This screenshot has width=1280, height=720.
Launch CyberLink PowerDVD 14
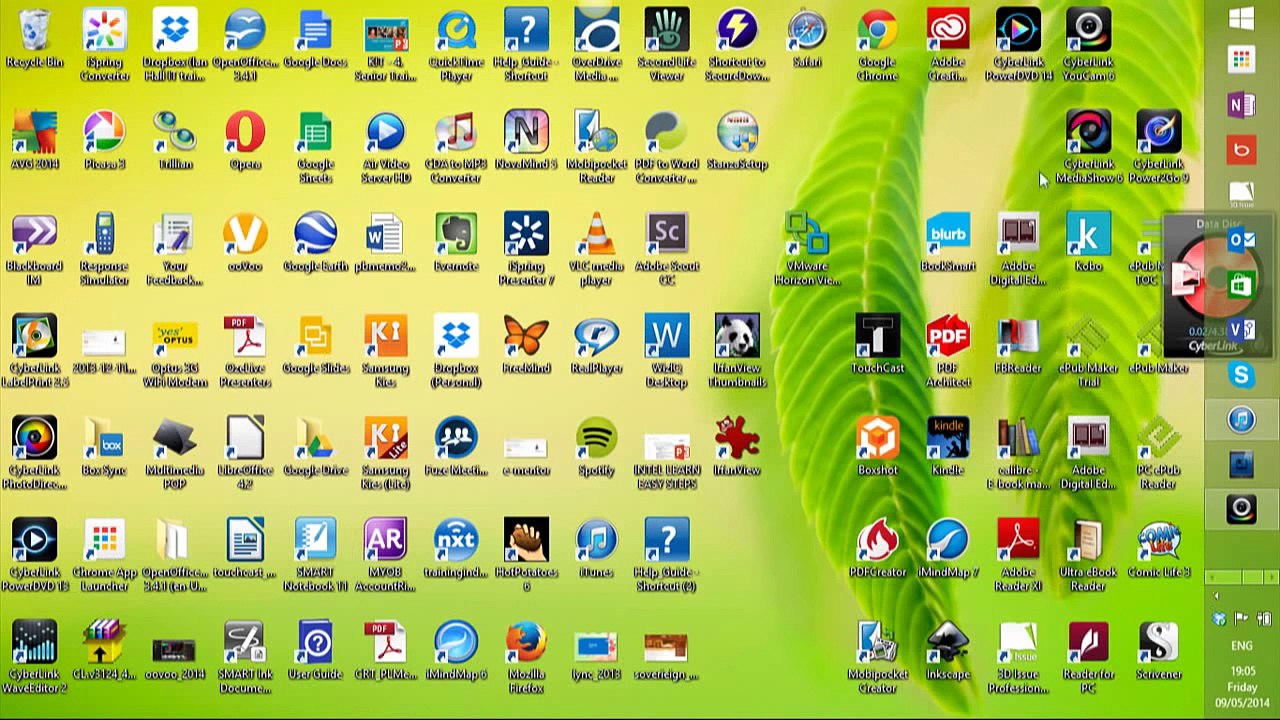(x=1018, y=30)
